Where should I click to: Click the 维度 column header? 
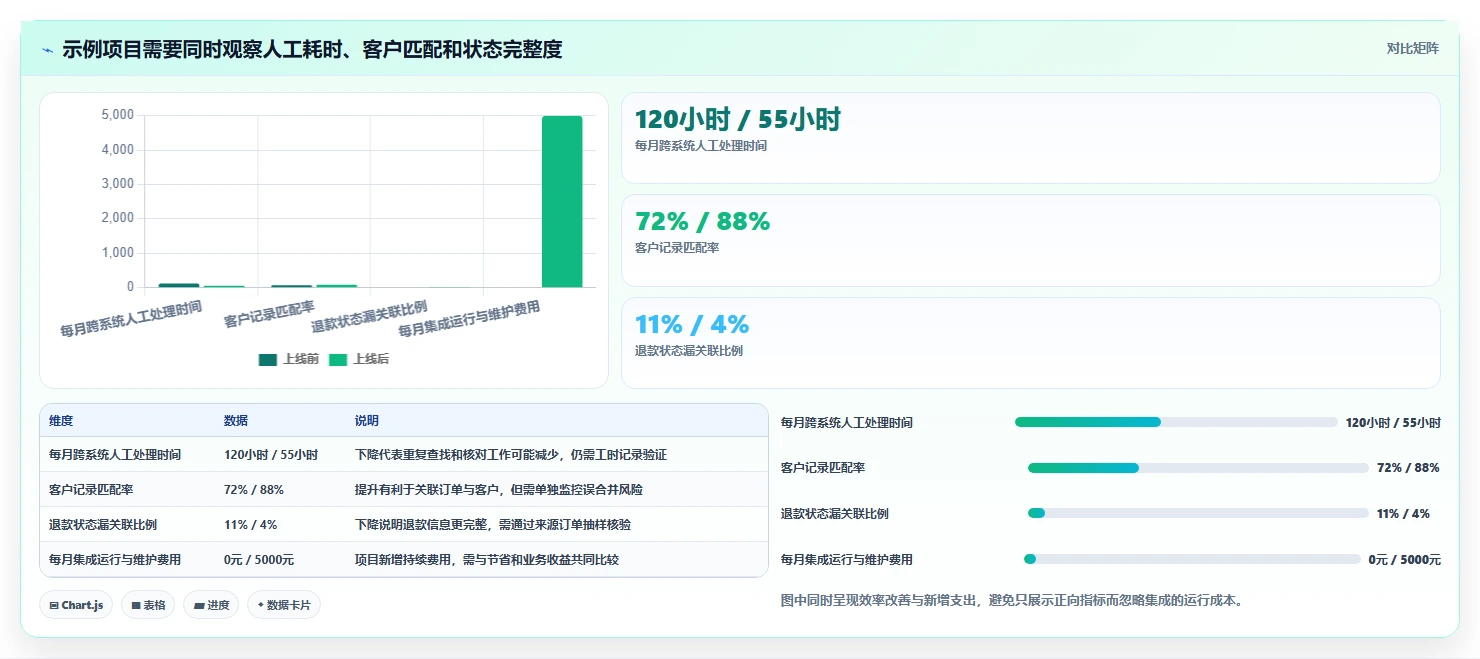pyautogui.click(x=61, y=421)
